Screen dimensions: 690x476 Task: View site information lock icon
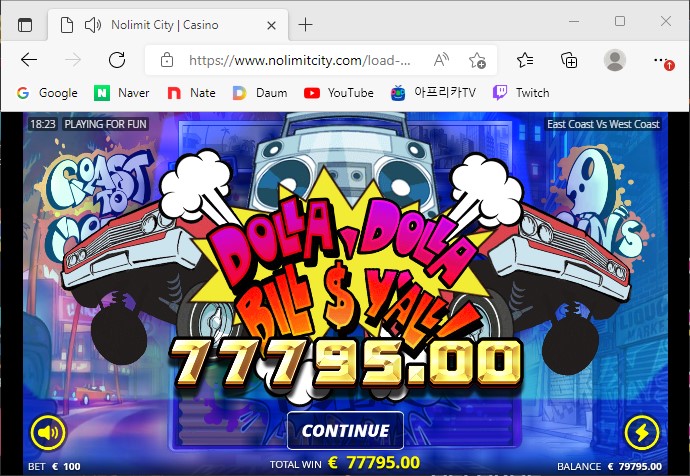167,60
